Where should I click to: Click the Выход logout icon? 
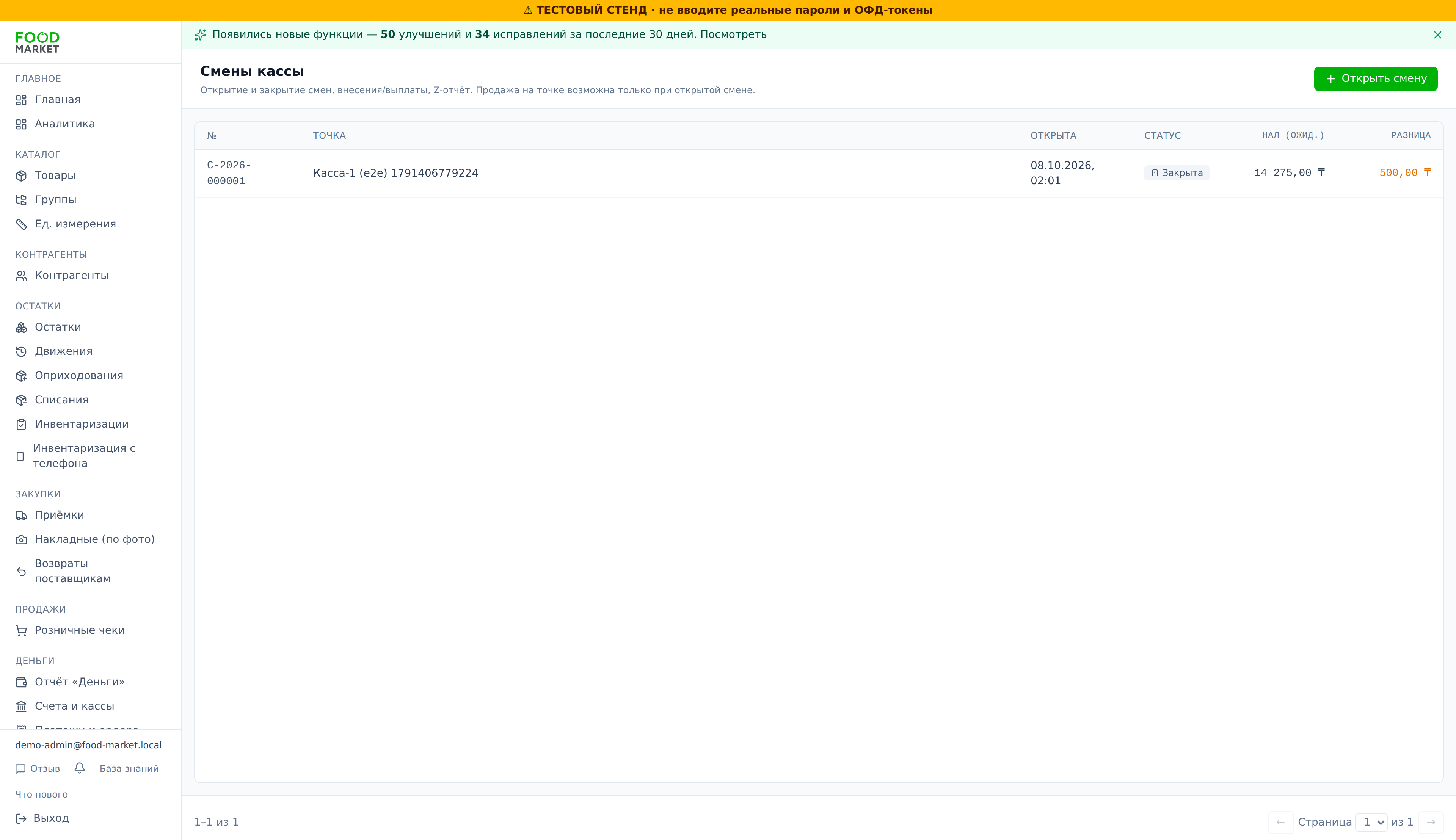coord(21,819)
